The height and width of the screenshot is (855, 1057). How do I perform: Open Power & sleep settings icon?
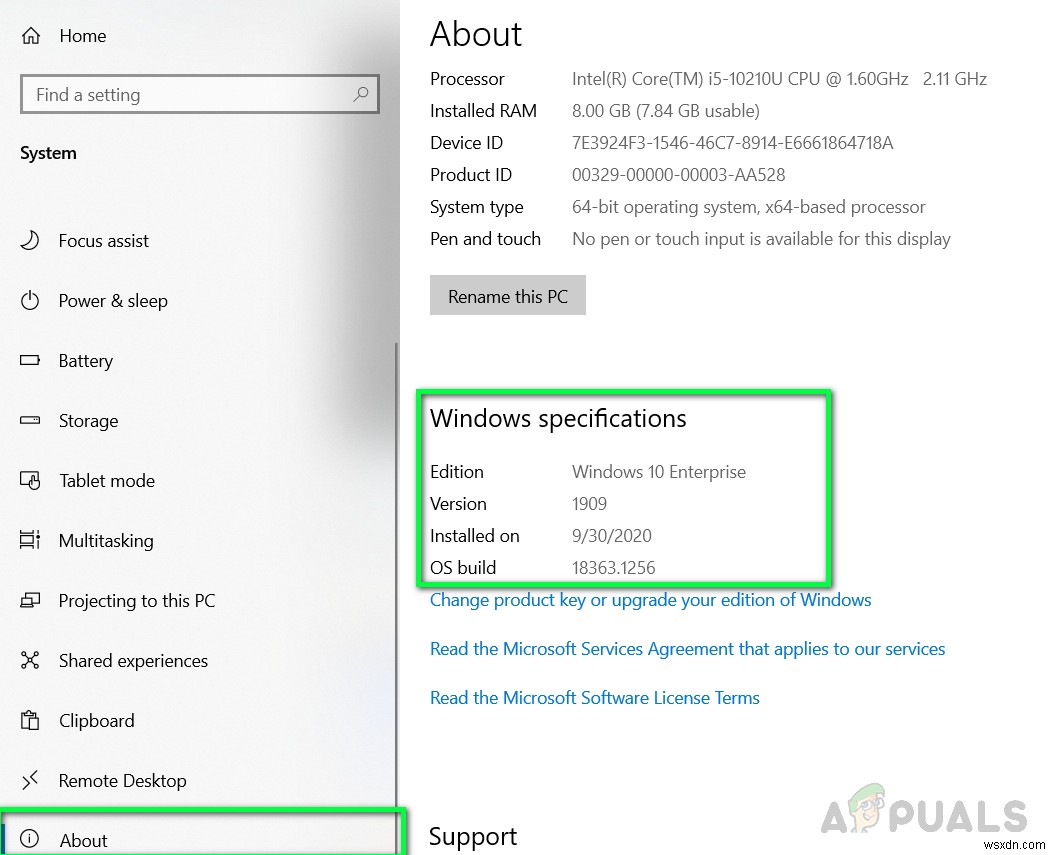point(30,300)
